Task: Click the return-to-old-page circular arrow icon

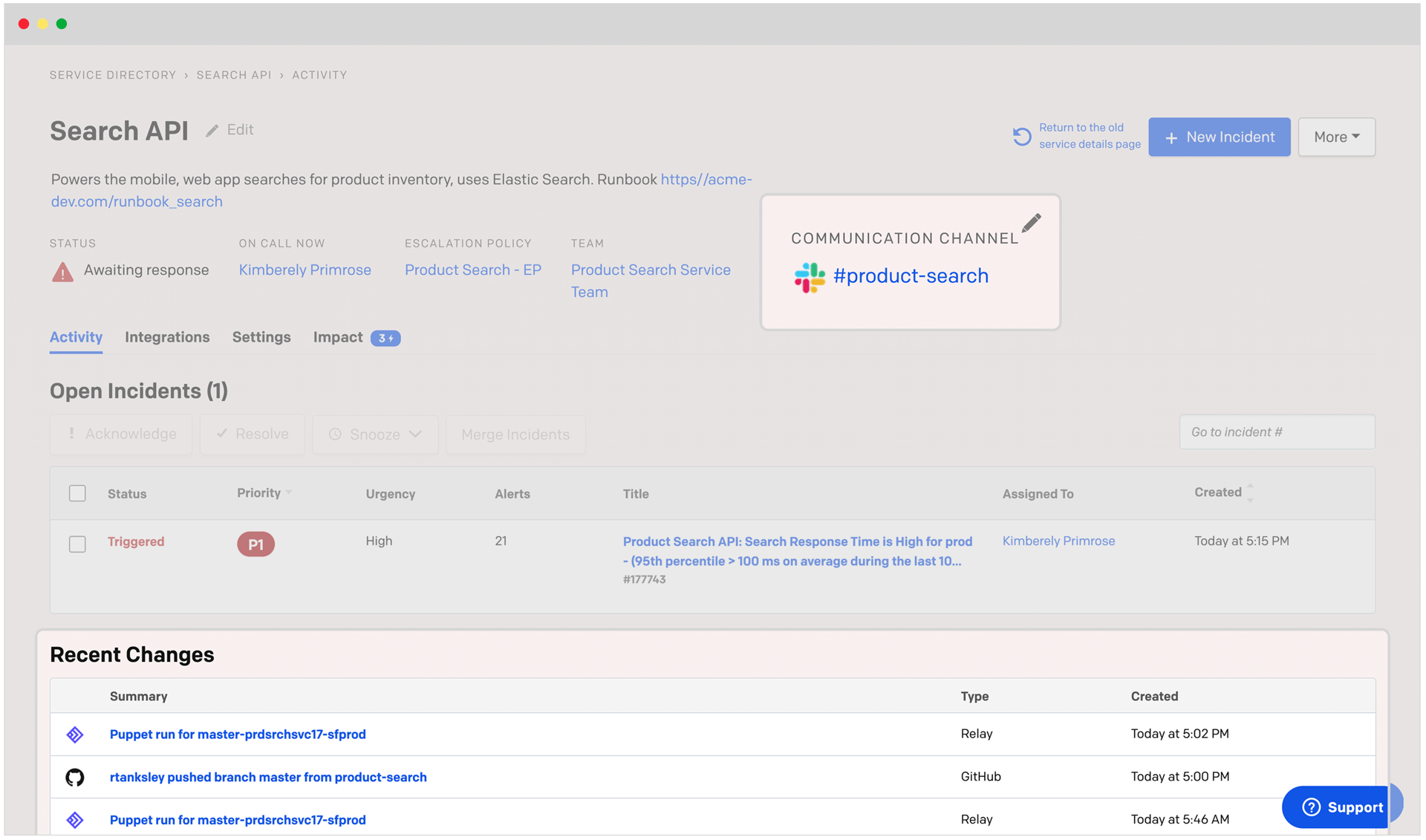Action: click(x=1022, y=137)
